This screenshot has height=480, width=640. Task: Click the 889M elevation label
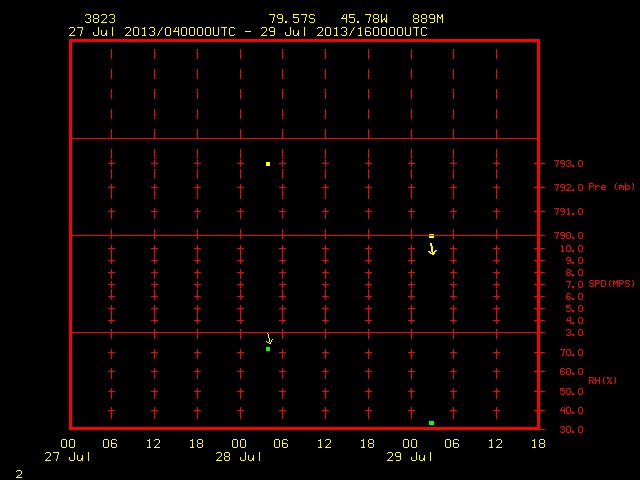pyautogui.click(x=428, y=19)
